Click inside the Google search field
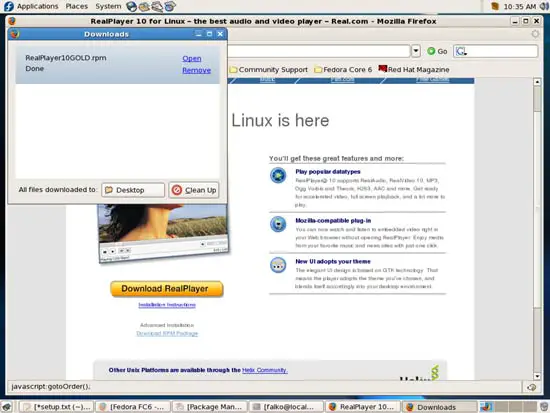 pyautogui.click(x=501, y=51)
